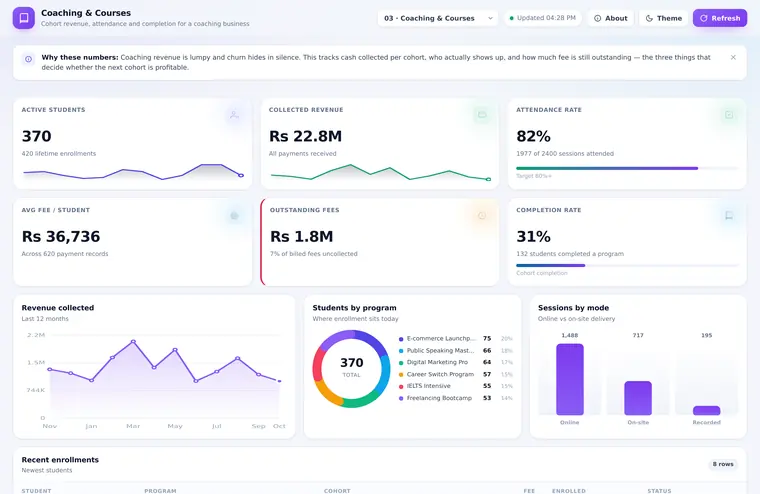
Task: Click the Collected Revenue card icon
Action: pos(482,115)
